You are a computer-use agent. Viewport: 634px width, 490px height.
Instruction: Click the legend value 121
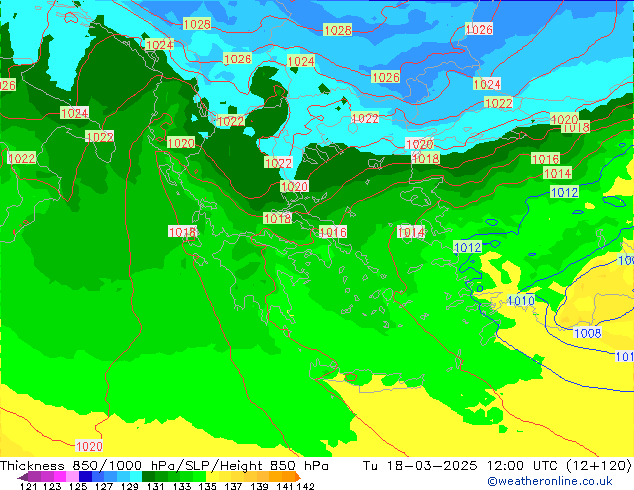(x=28, y=486)
